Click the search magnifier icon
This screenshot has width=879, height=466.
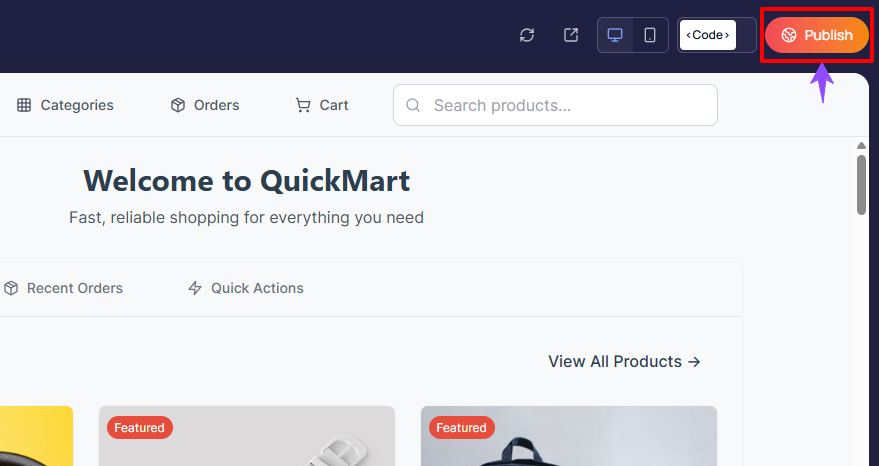point(413,105)
